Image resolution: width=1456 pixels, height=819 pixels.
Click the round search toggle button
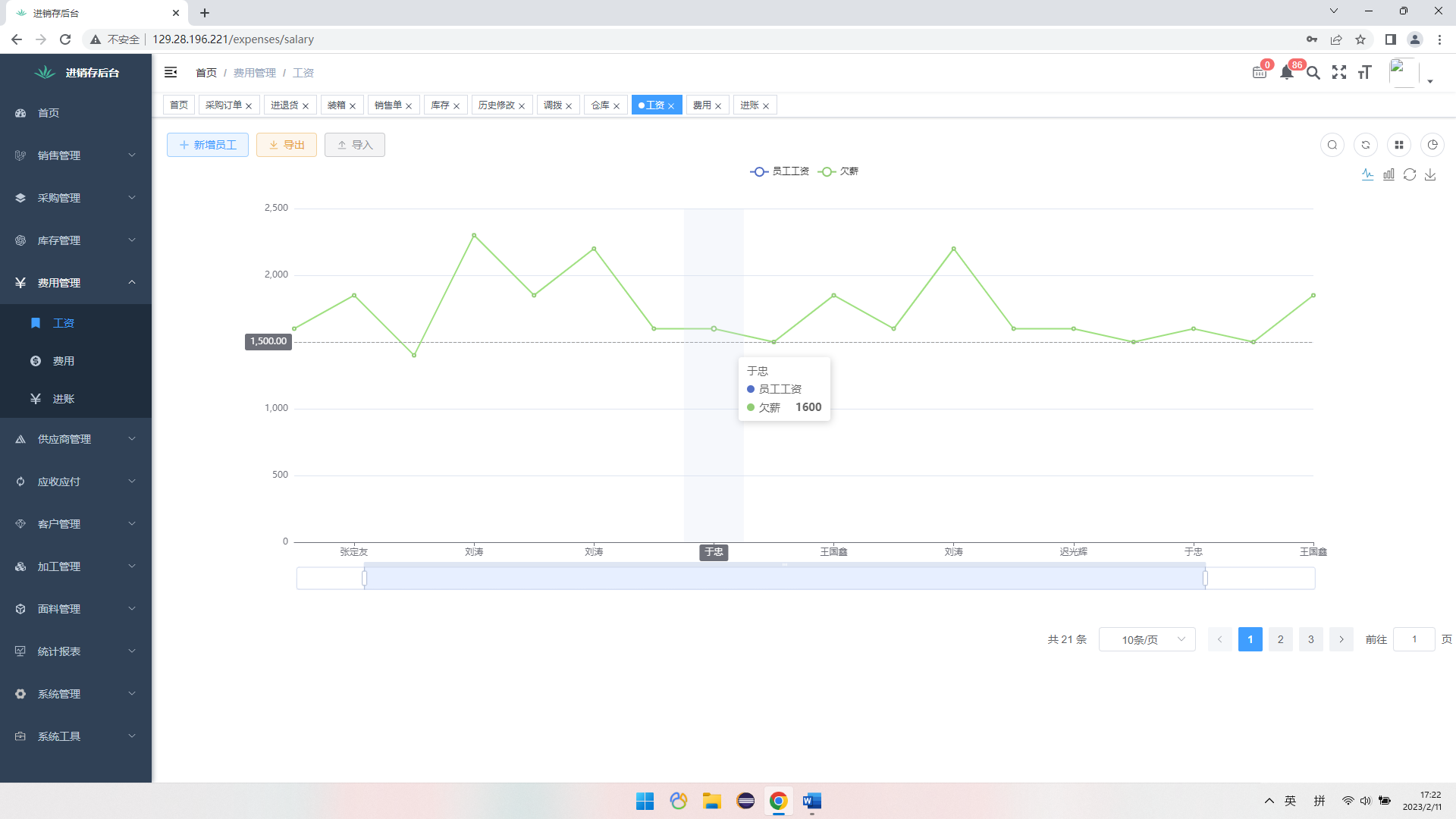[x=1332, y=145]
